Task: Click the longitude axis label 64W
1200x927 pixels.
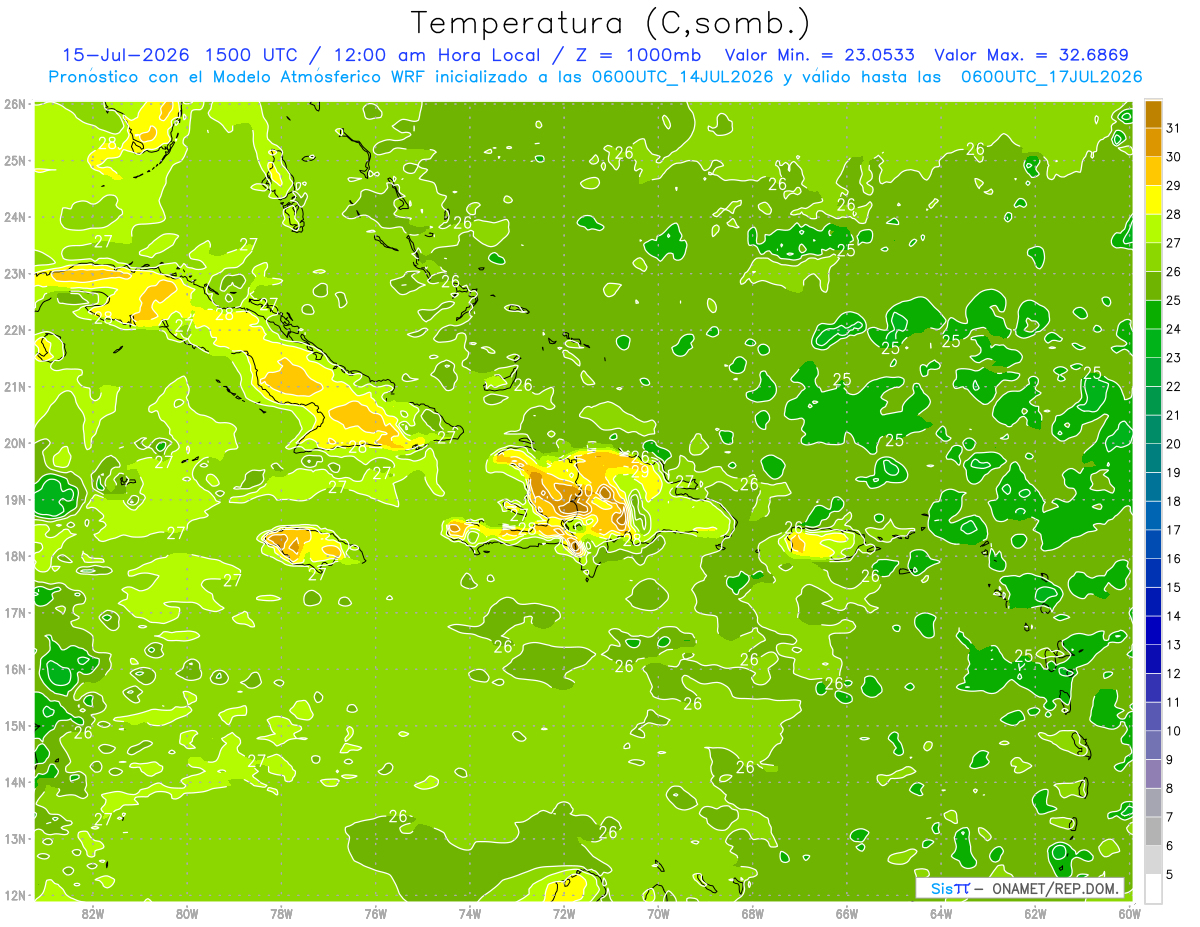Action: [941, 913]
